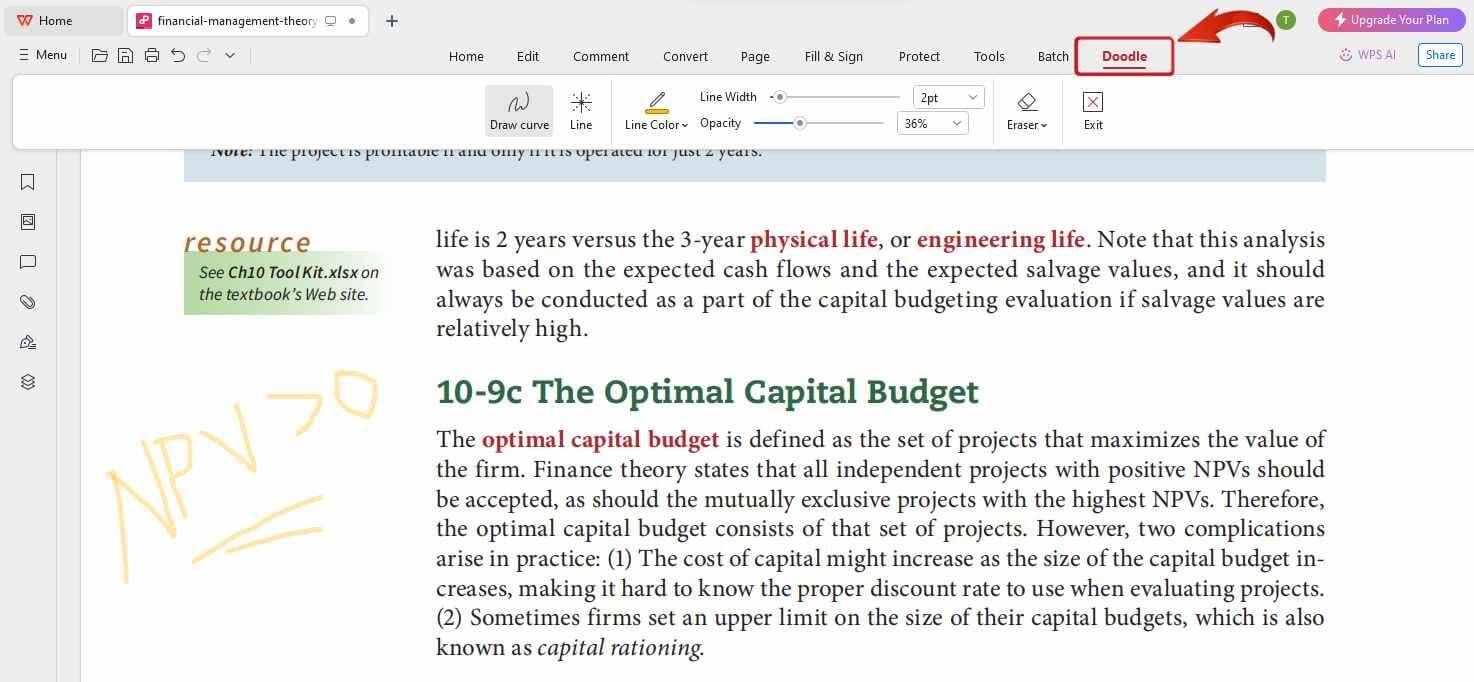Open a new tab with plus icon

[x=392, y=21]
